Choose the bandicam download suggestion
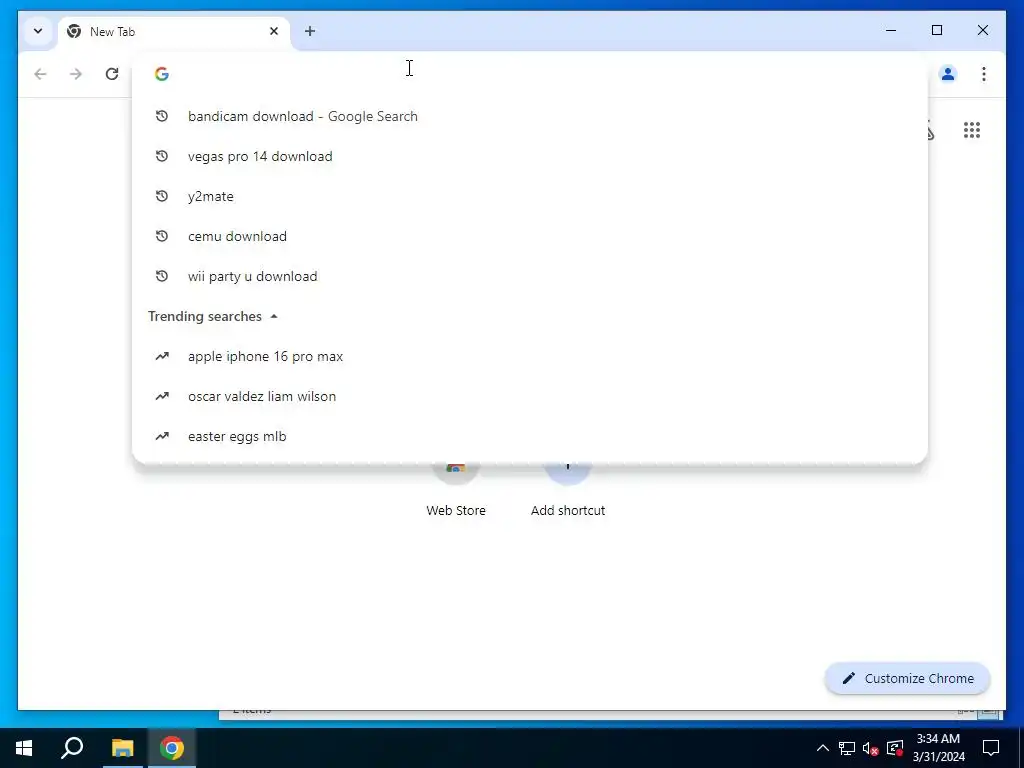This screenshot has width=1024, height=768. [x=530, y=116]
